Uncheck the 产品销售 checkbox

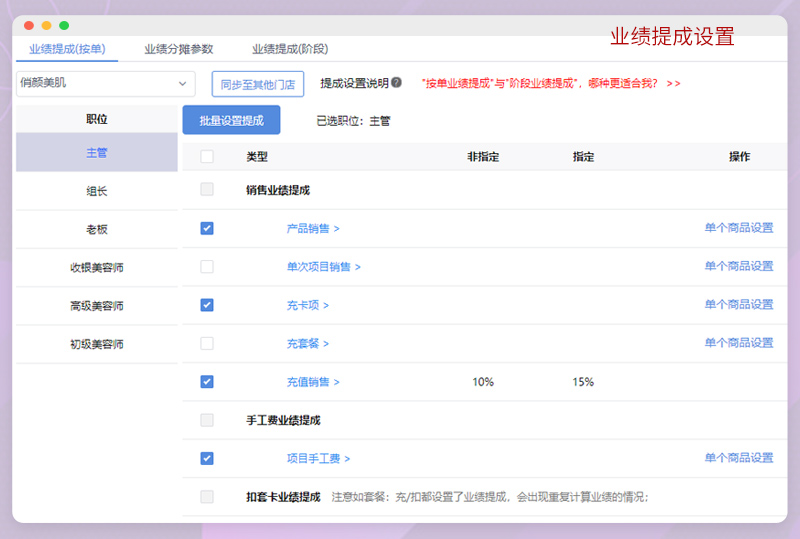207,228
